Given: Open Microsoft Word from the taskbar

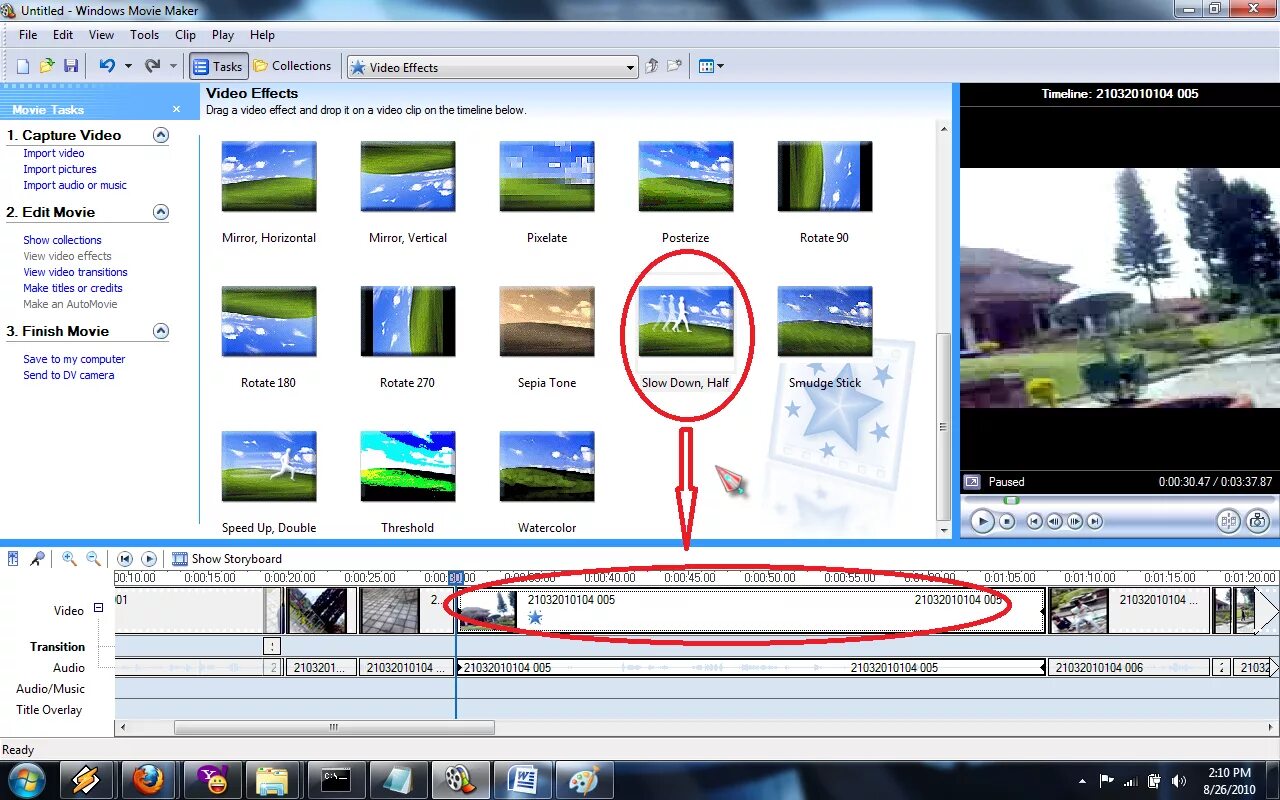Looking at the screenshot, I should (x=523, y=779).
